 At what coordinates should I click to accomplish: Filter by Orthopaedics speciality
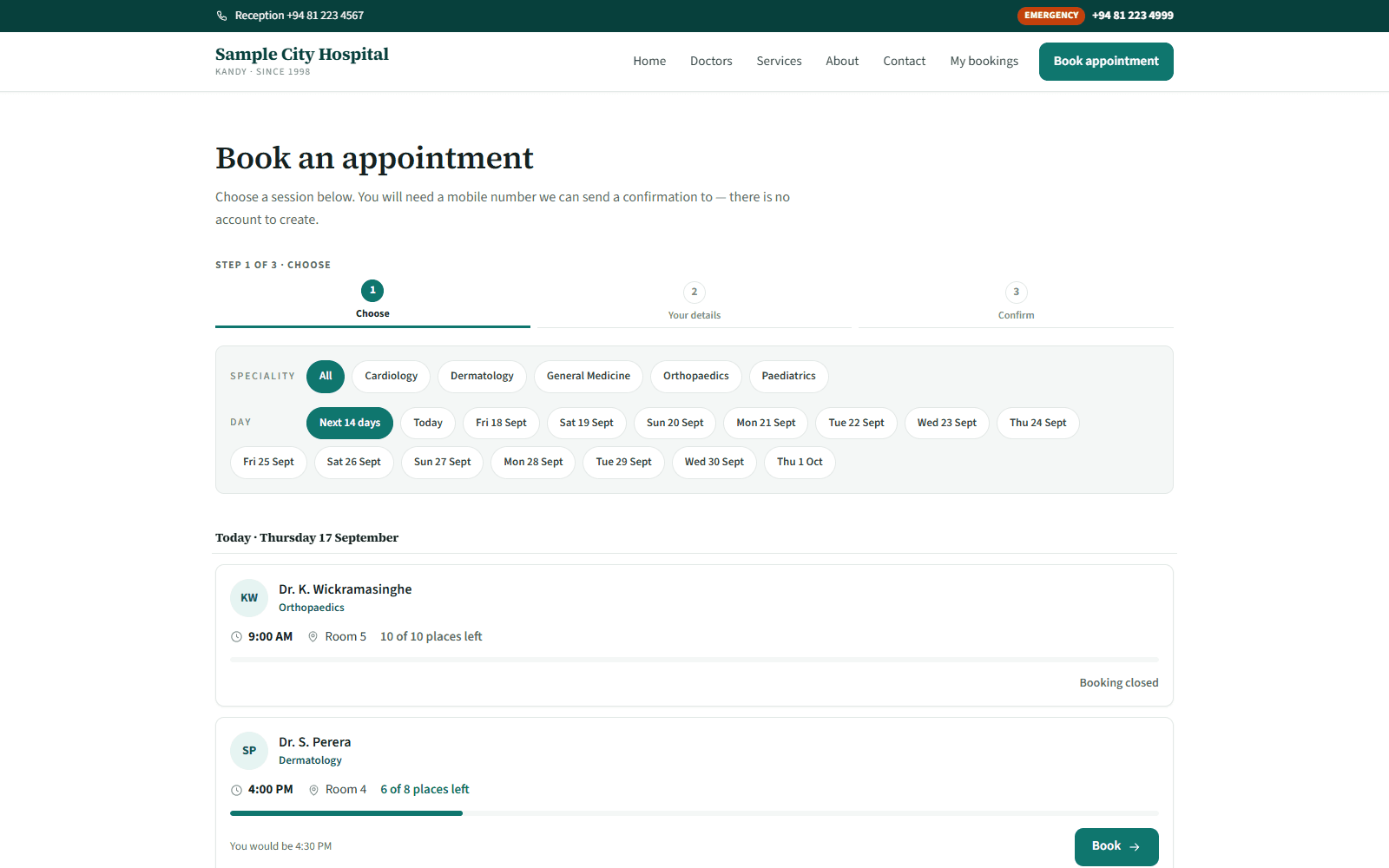696,377
